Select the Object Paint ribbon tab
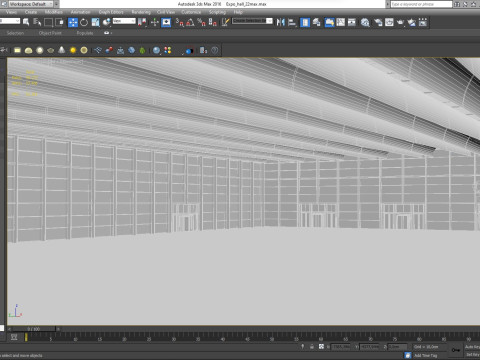The image size is (480, 360). 50,33
